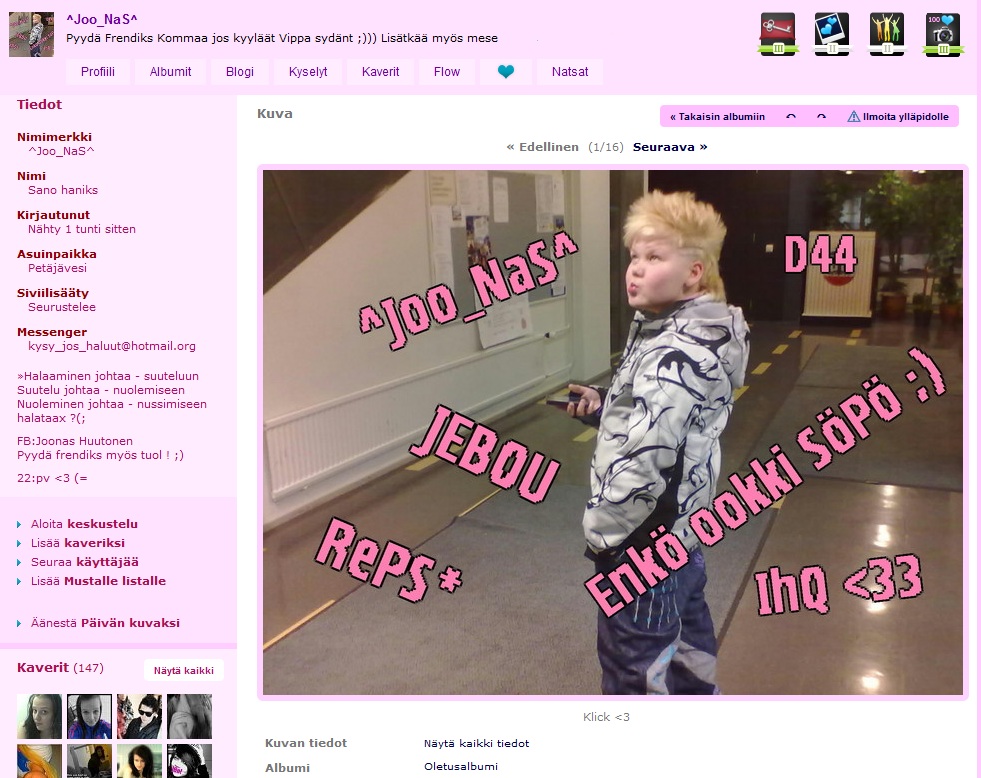Open the main photo of the boy

click(612, 432)
